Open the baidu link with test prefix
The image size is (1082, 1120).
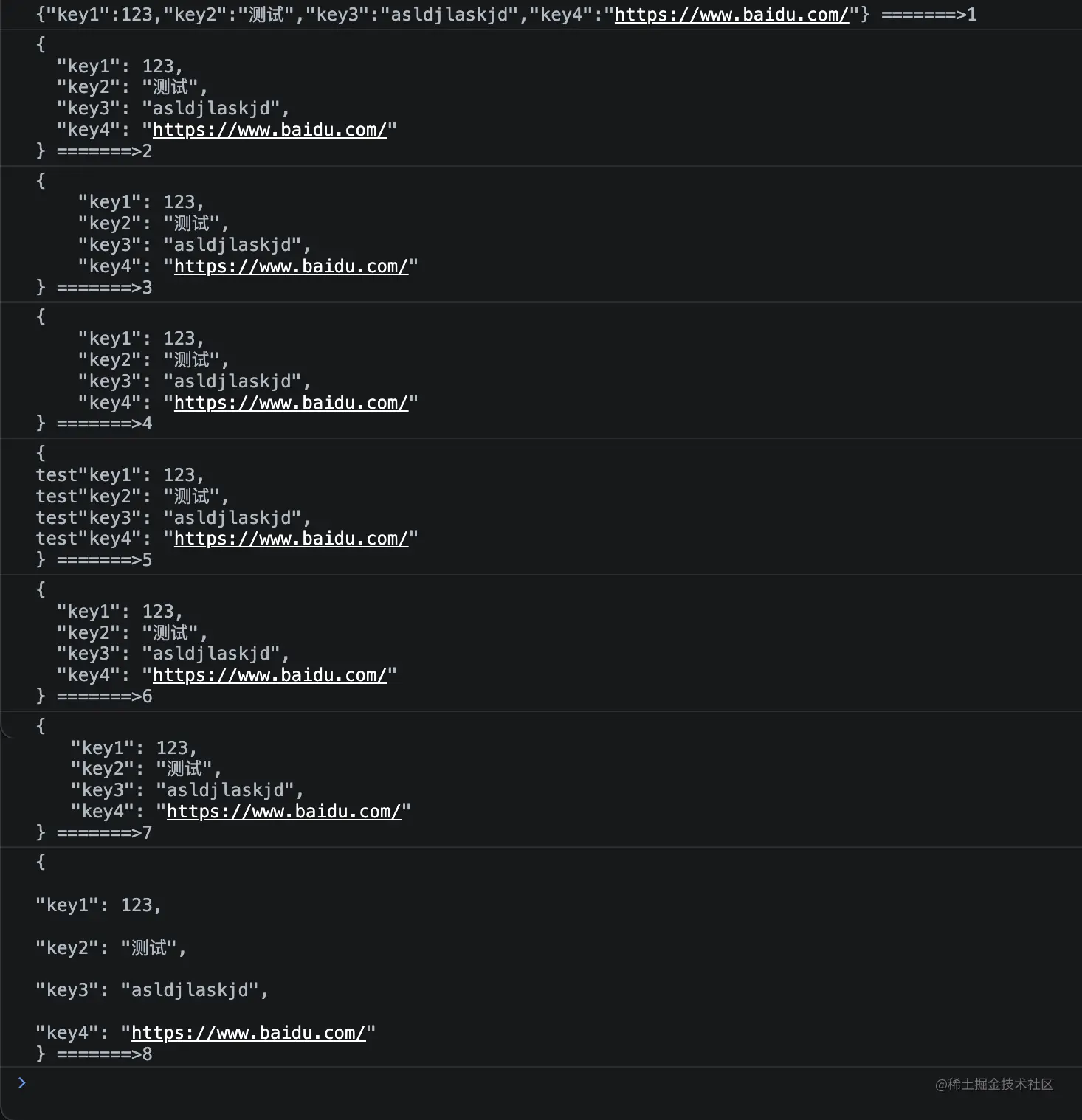coord(291,539)
